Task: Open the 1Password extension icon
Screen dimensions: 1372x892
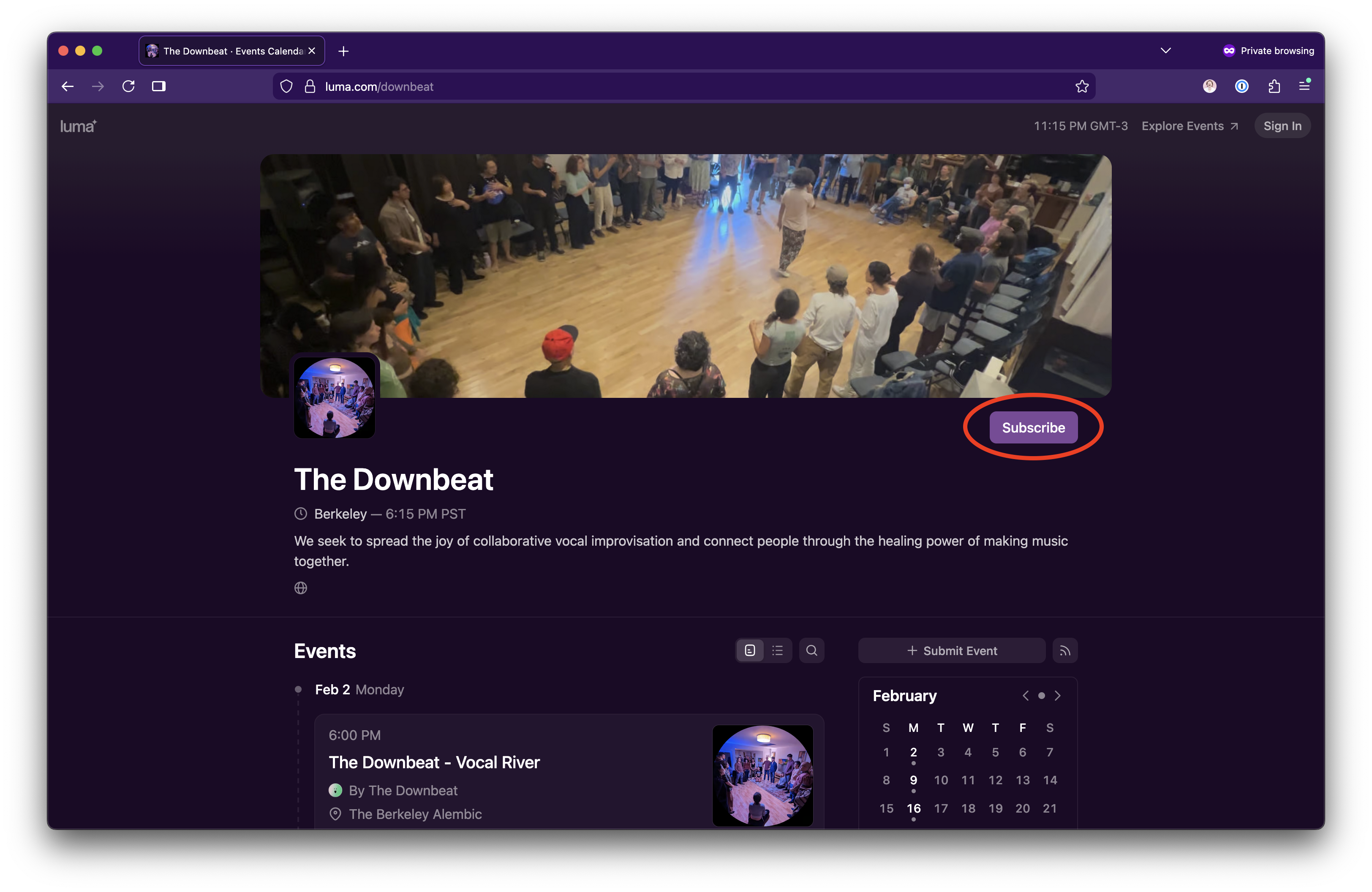Action: pos(1242,86)
